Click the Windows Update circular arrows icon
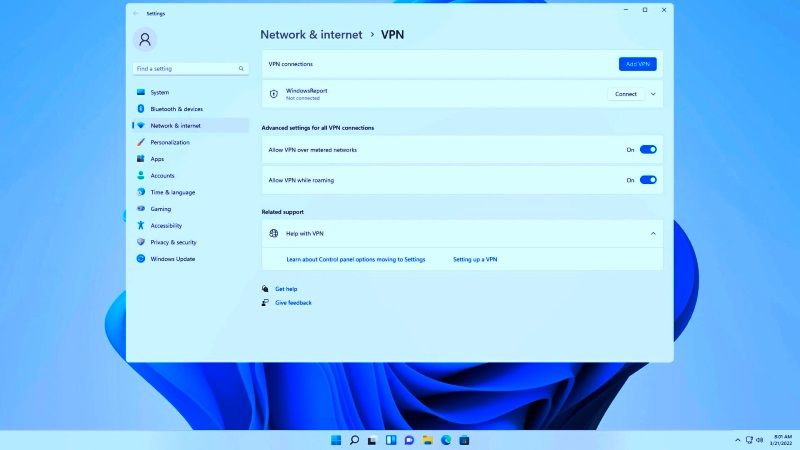This screenshot has width=800, height=450. point(141,259)
